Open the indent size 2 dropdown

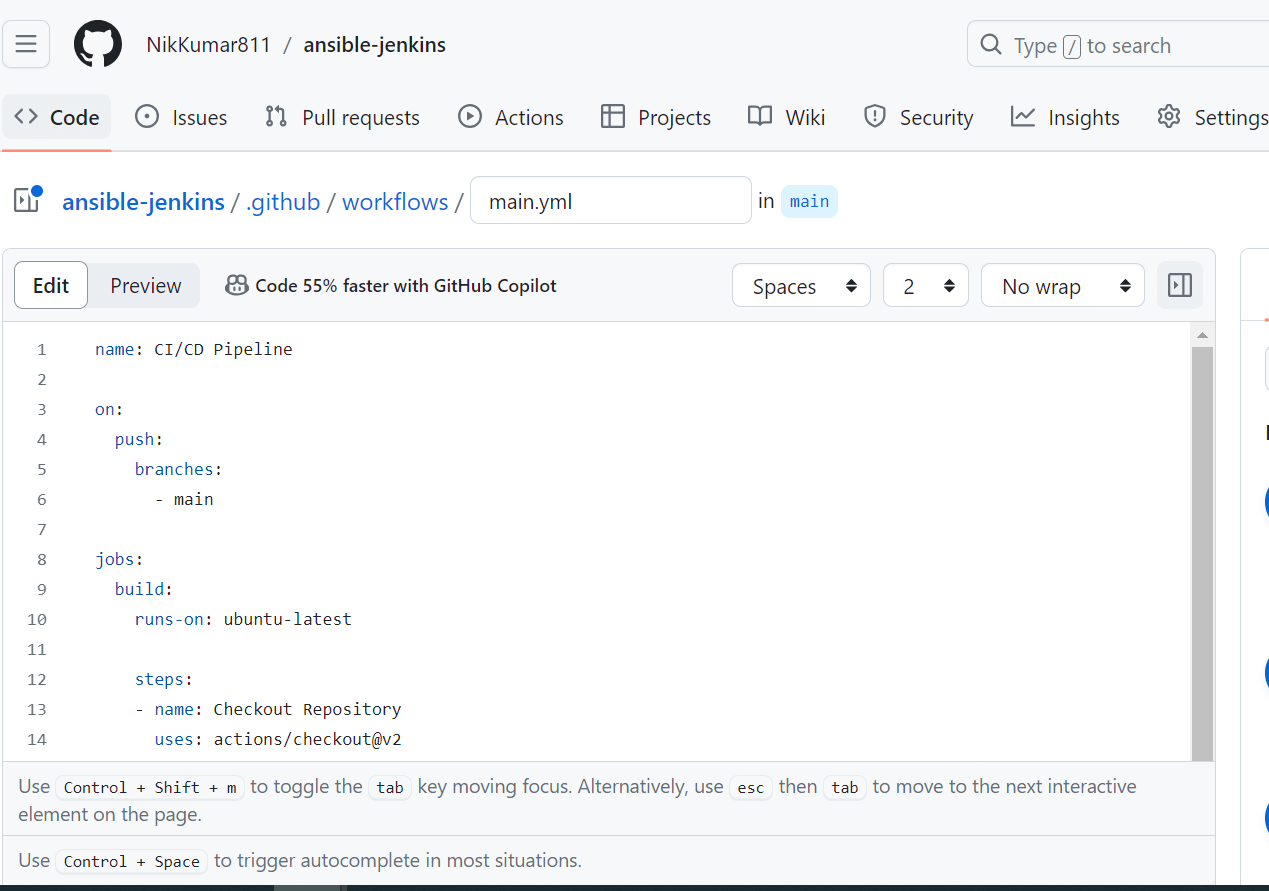pos(925,286)
